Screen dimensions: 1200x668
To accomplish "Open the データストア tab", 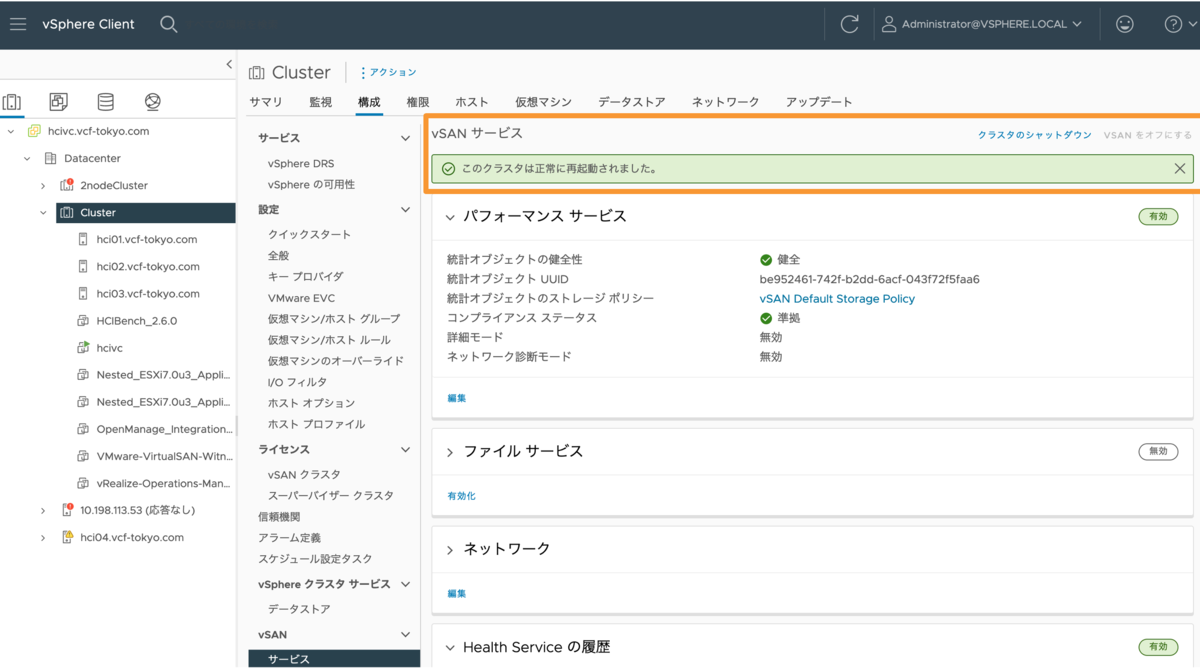I will 632,102.
